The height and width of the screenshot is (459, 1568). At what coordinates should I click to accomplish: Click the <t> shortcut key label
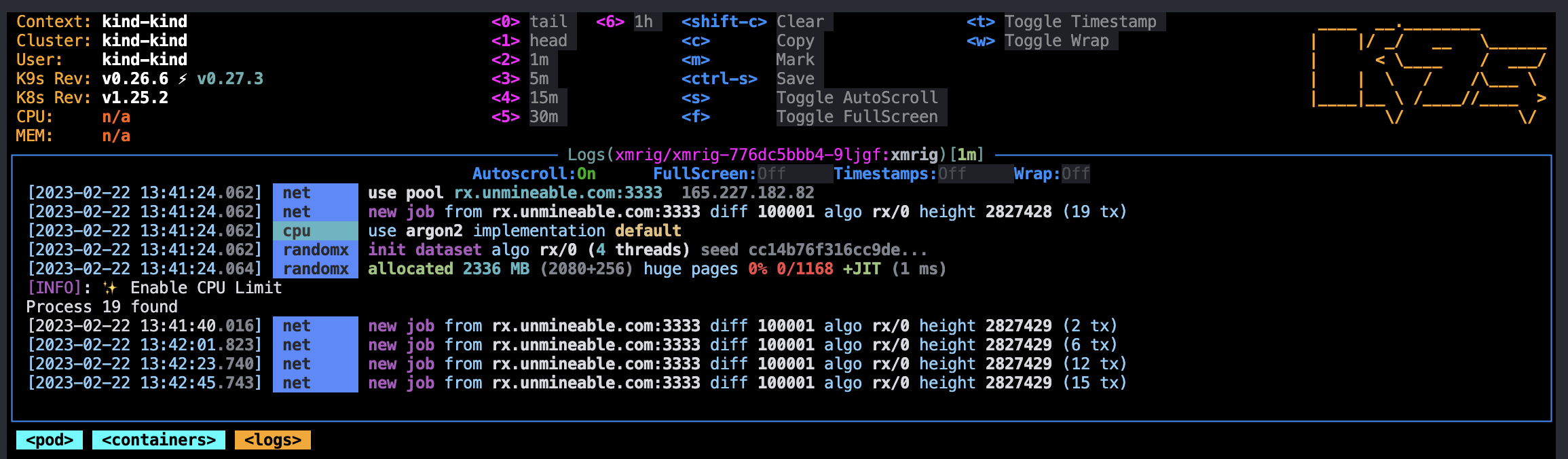click(981, 22)
